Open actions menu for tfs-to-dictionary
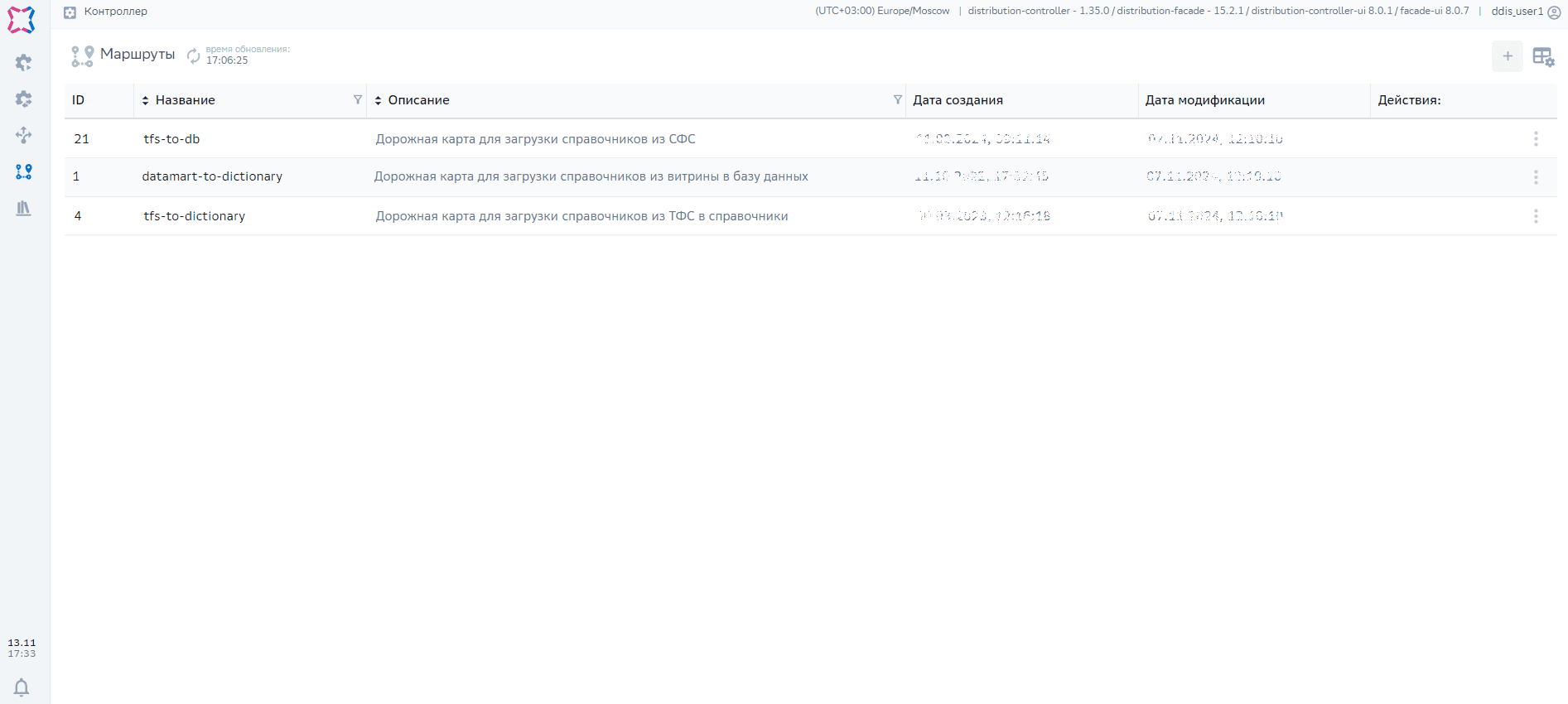 [1535, 216]
